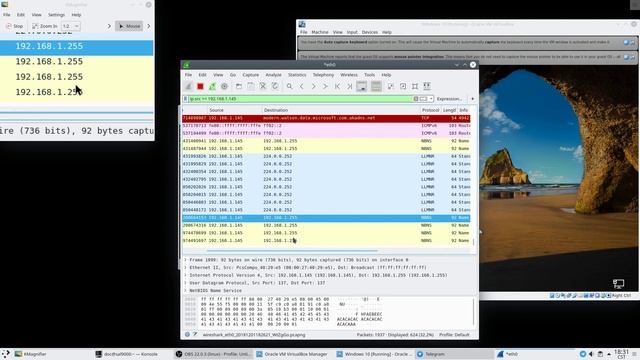Click the ip.src display filter field

[x=300, y=99]
